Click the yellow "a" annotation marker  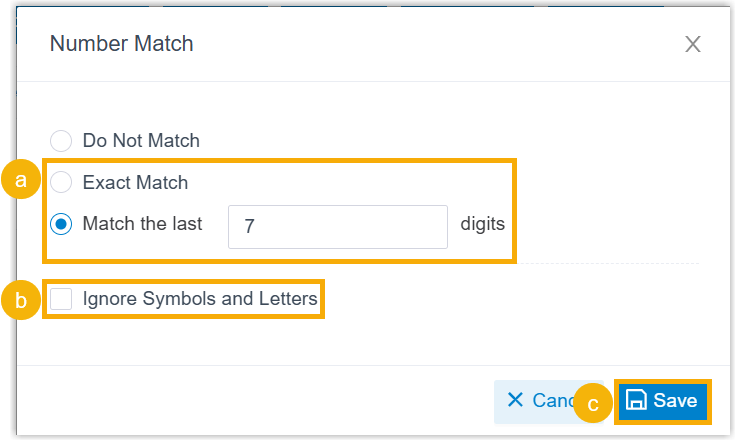click(x=20, y=182)
